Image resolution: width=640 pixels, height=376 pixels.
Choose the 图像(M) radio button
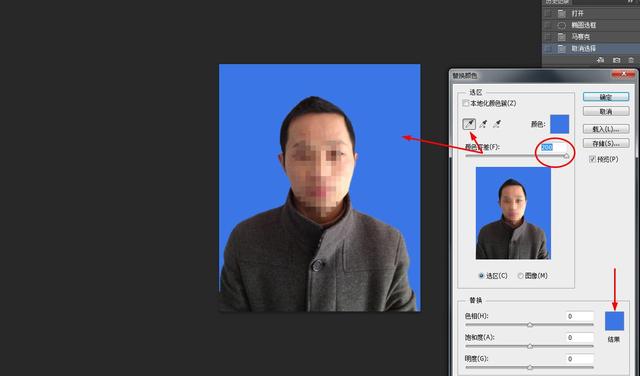pos(520,276)
